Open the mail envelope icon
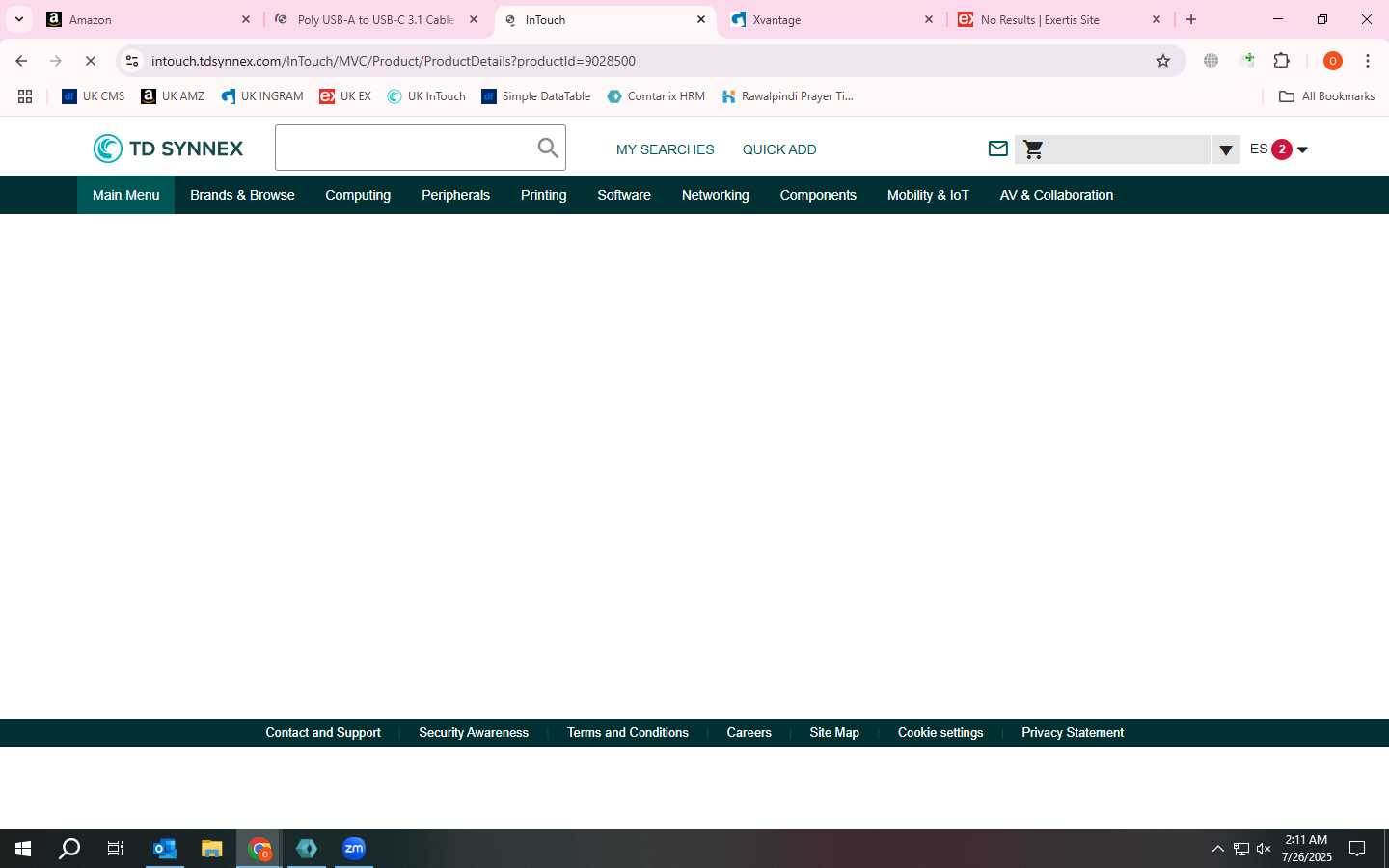 pyautogui.click(x=998, y=149)
